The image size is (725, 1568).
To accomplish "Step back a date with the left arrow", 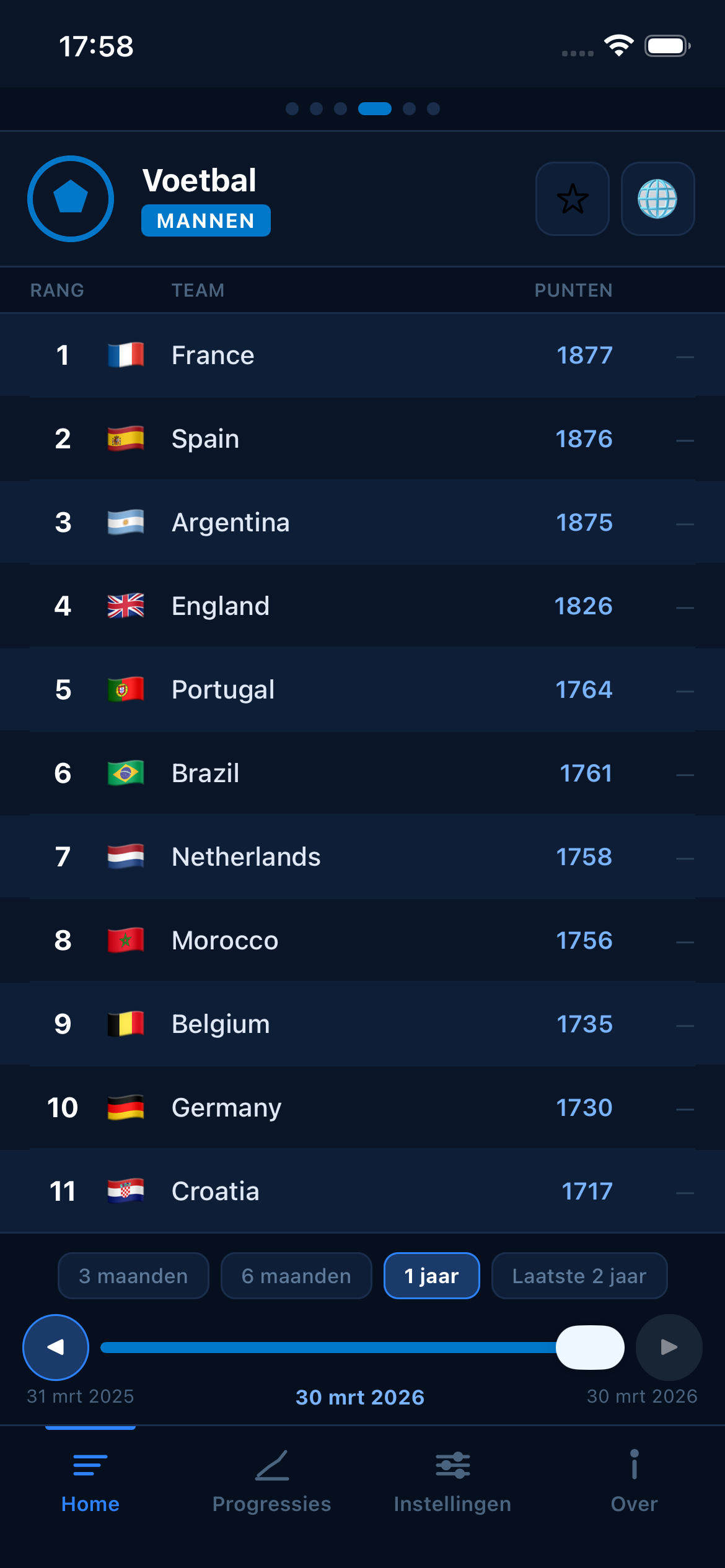I will tap(55, 1348).
